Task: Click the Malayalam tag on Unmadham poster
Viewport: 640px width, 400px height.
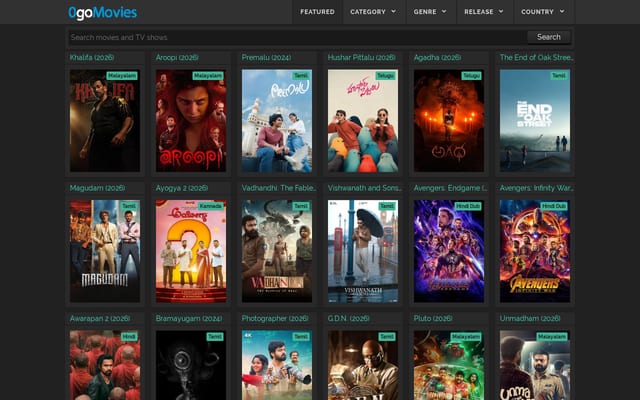Action: coord(552,337)
